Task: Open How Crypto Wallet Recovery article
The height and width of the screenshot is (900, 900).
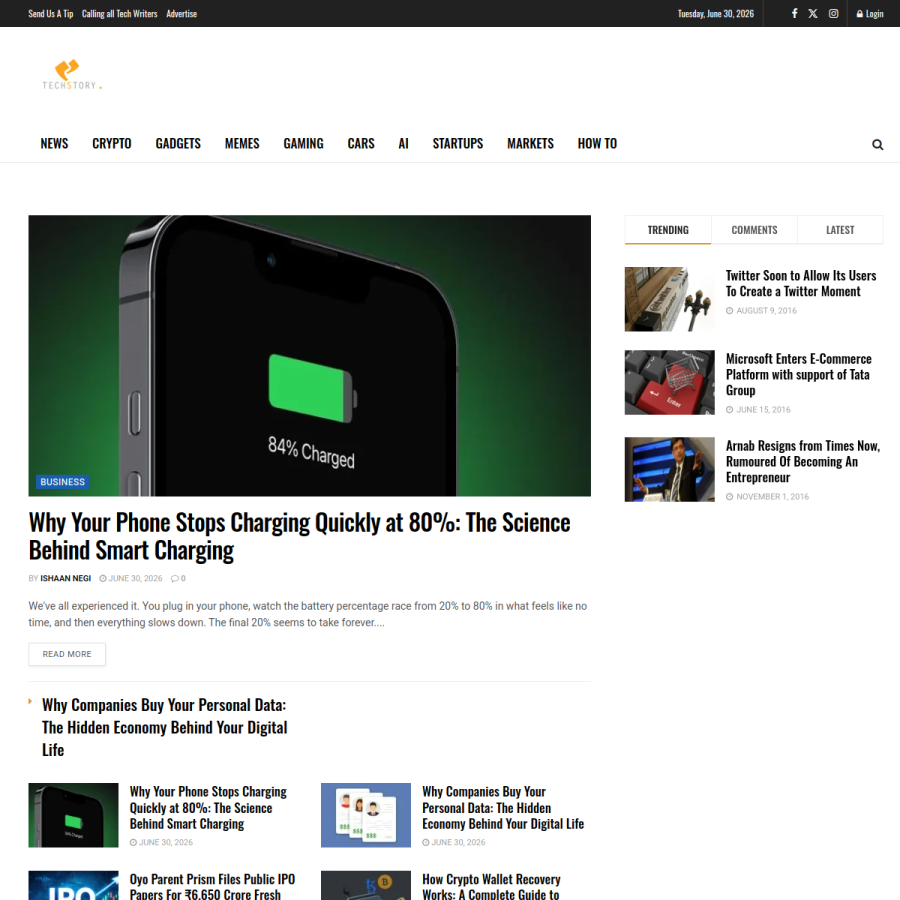Action: pyautogui.click(x=491, y=887)
